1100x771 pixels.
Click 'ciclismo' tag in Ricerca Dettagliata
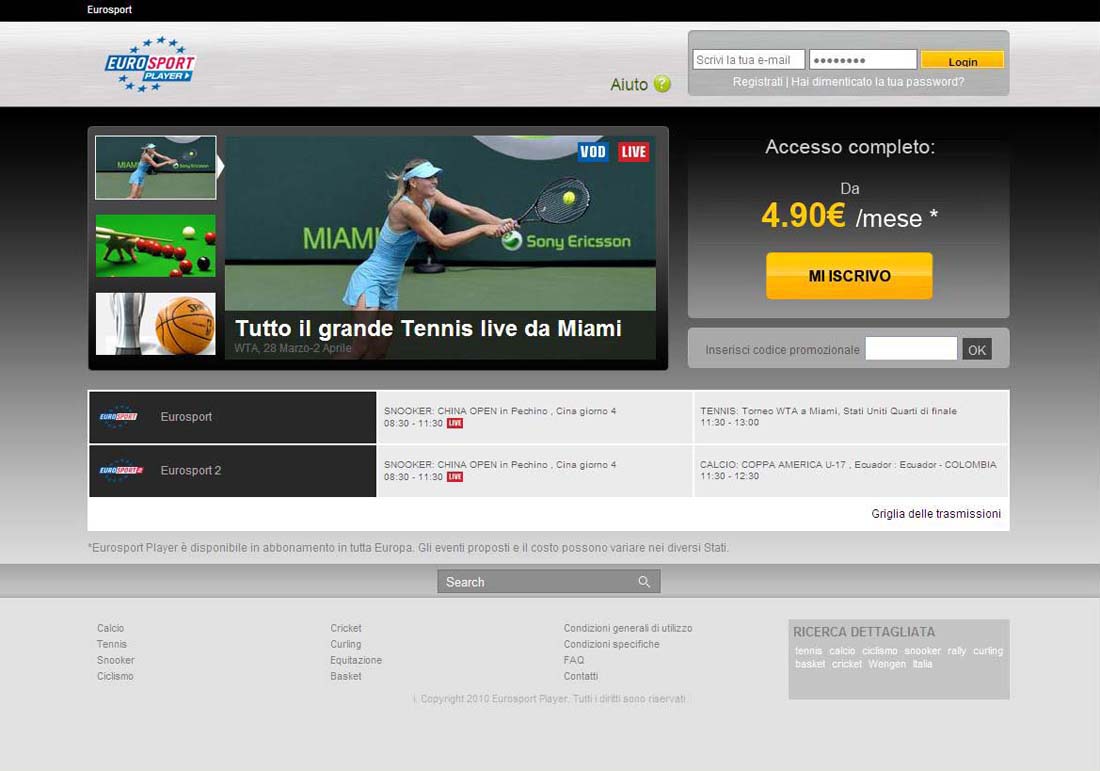click(x=880, y=651)
